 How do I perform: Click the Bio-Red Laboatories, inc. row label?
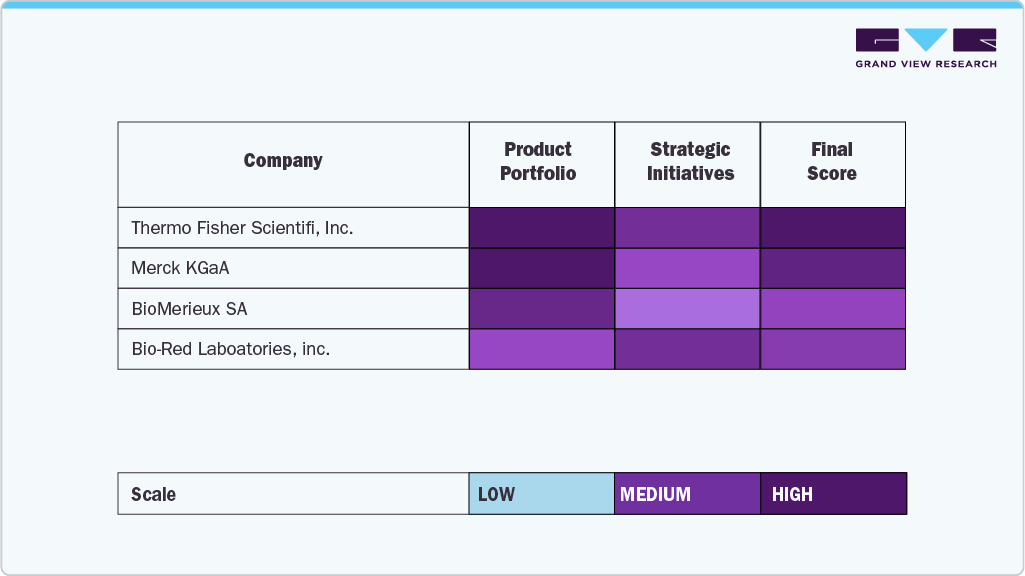click(x=231, y=349)
